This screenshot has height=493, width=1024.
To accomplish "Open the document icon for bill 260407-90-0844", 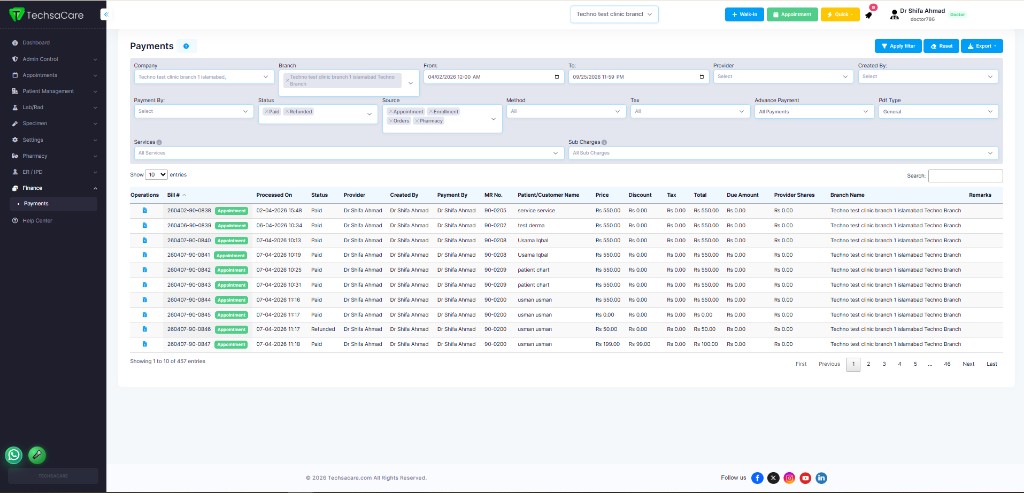I will click(145, 300).
